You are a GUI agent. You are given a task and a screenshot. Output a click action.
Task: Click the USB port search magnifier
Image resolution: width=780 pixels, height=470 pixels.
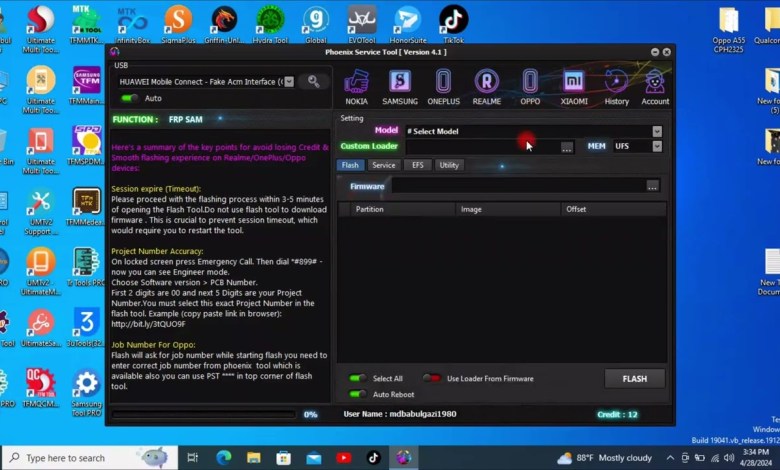click(314, 82)
